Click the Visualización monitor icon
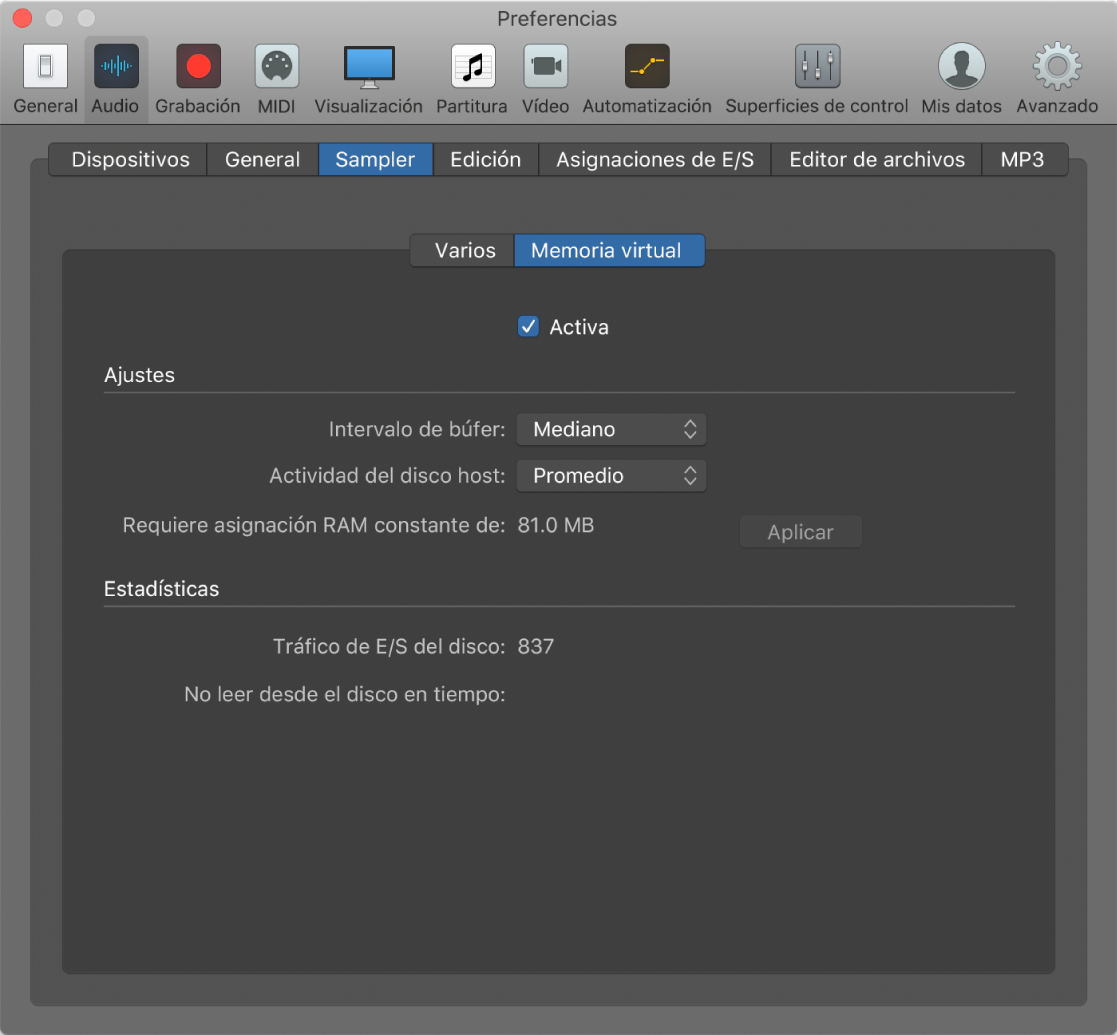 [x=368, y=67]
